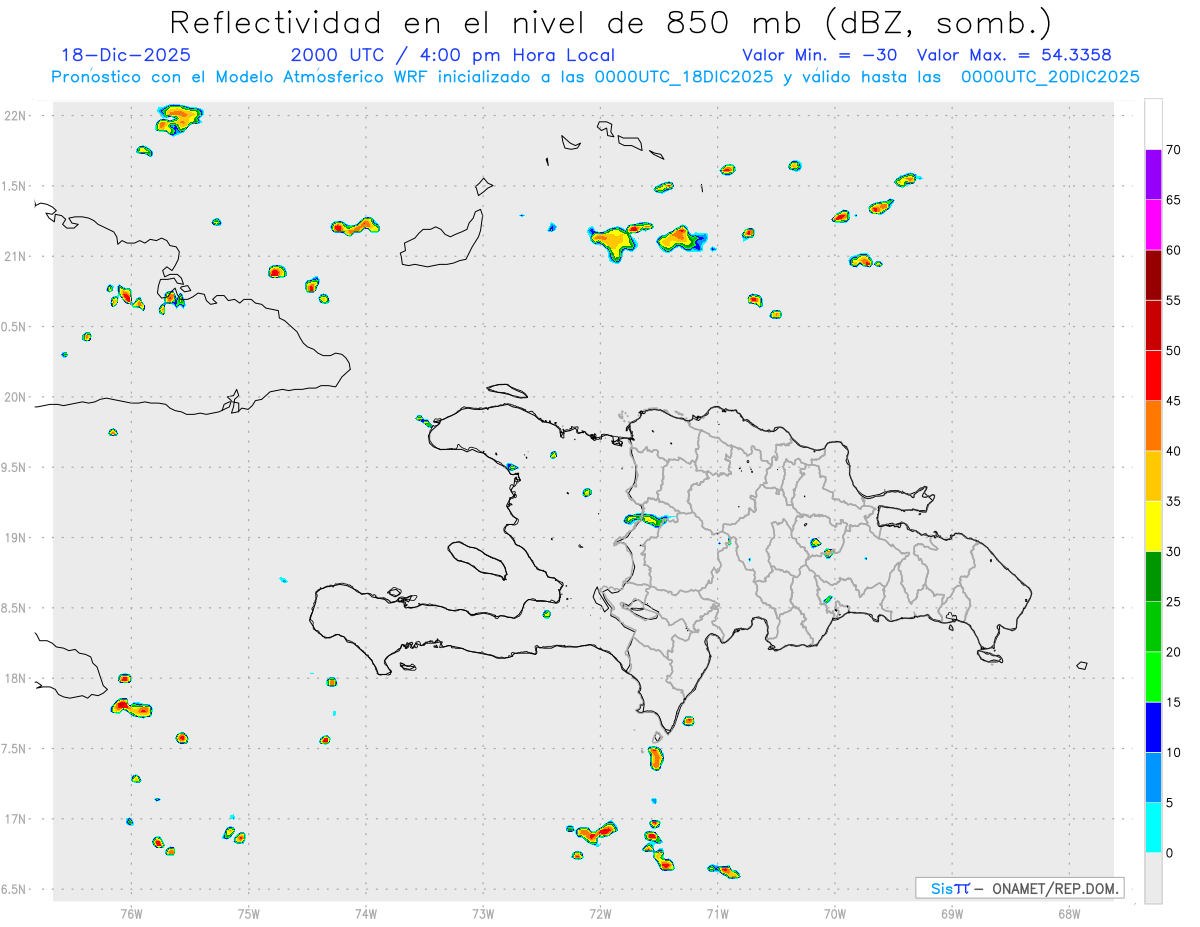Click the '20N' latitude label
This screenshot has height=927, width=1200.
[15, 397]
